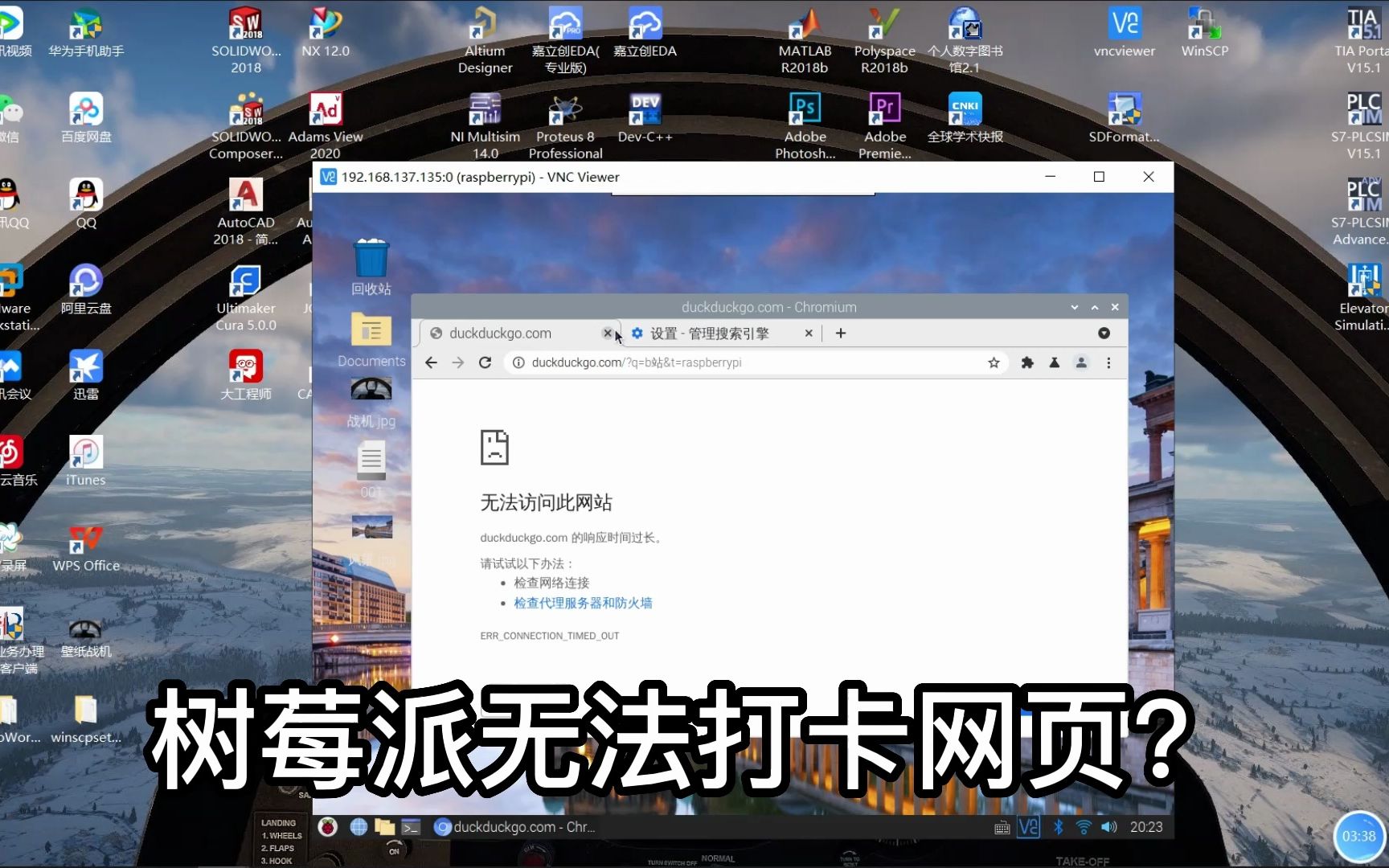Open Polyspace R2018b icon
Image resolution: width=1389 pixels, height=868 pixels.
pos(884,40)
